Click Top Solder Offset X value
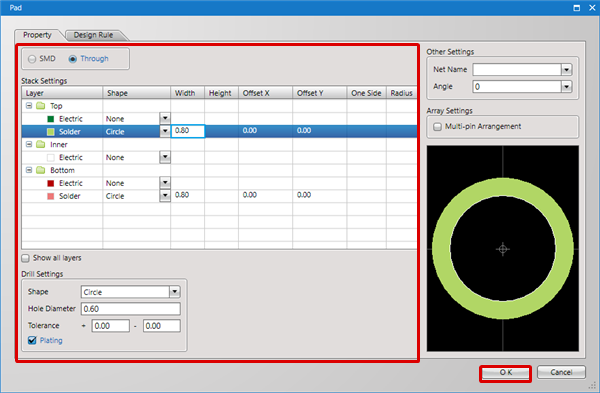This screenshot has height=393, width=600. click(x=249, y=130)
